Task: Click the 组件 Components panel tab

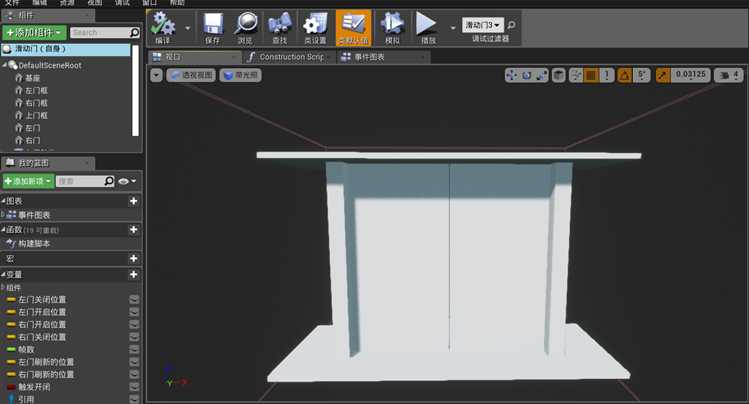Action: click(x=48, y=15)
